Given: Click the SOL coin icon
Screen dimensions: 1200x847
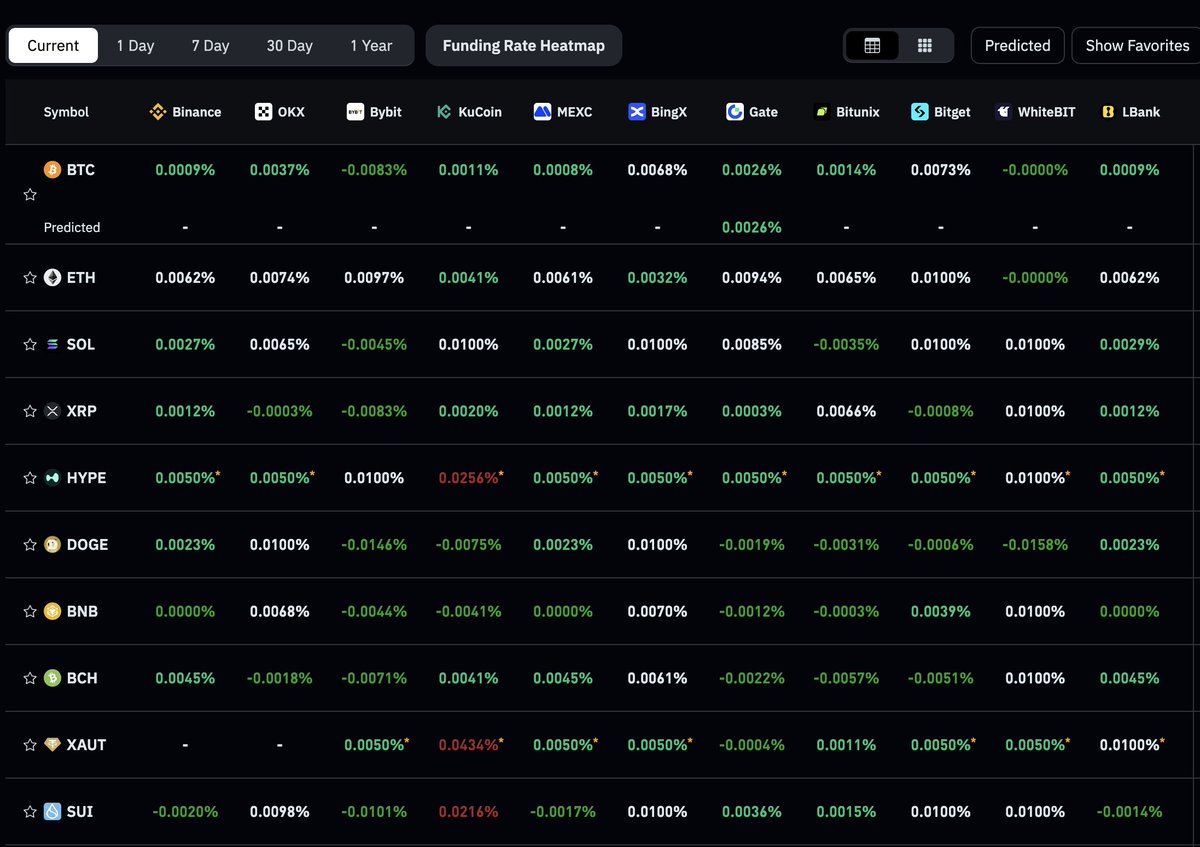Looking at the screenshot, I should (53, 344).
